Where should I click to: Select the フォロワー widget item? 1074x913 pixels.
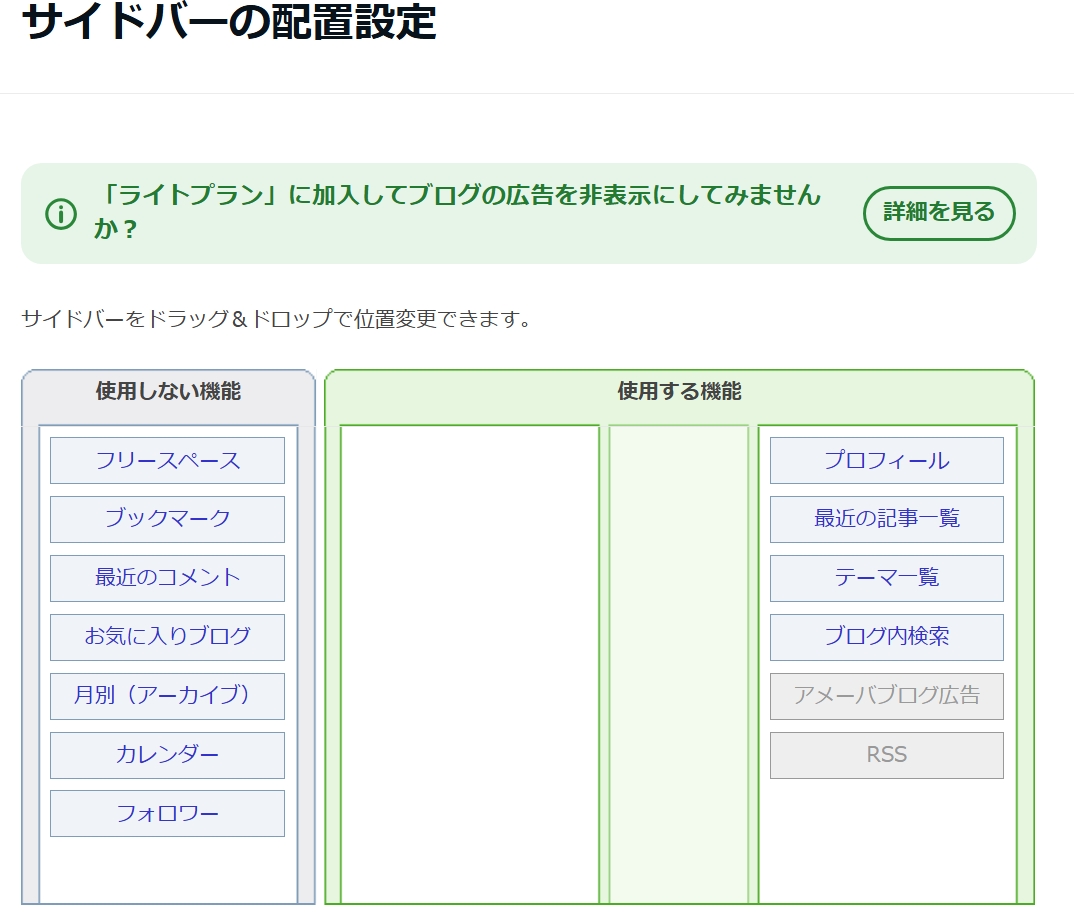click(166, 813)
